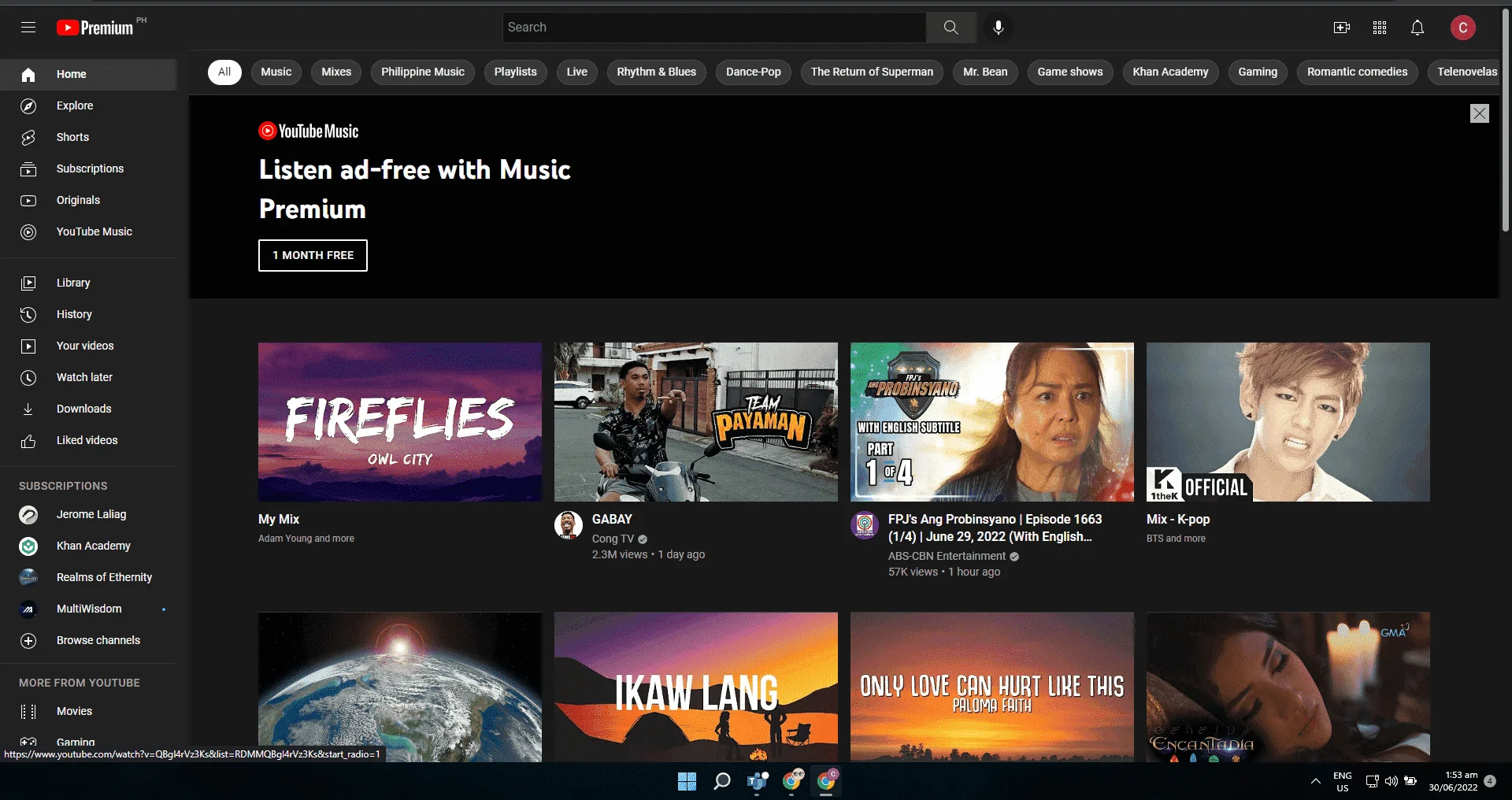
Task: Open the YouTube apps grid icon
Action: (1380, 28)
